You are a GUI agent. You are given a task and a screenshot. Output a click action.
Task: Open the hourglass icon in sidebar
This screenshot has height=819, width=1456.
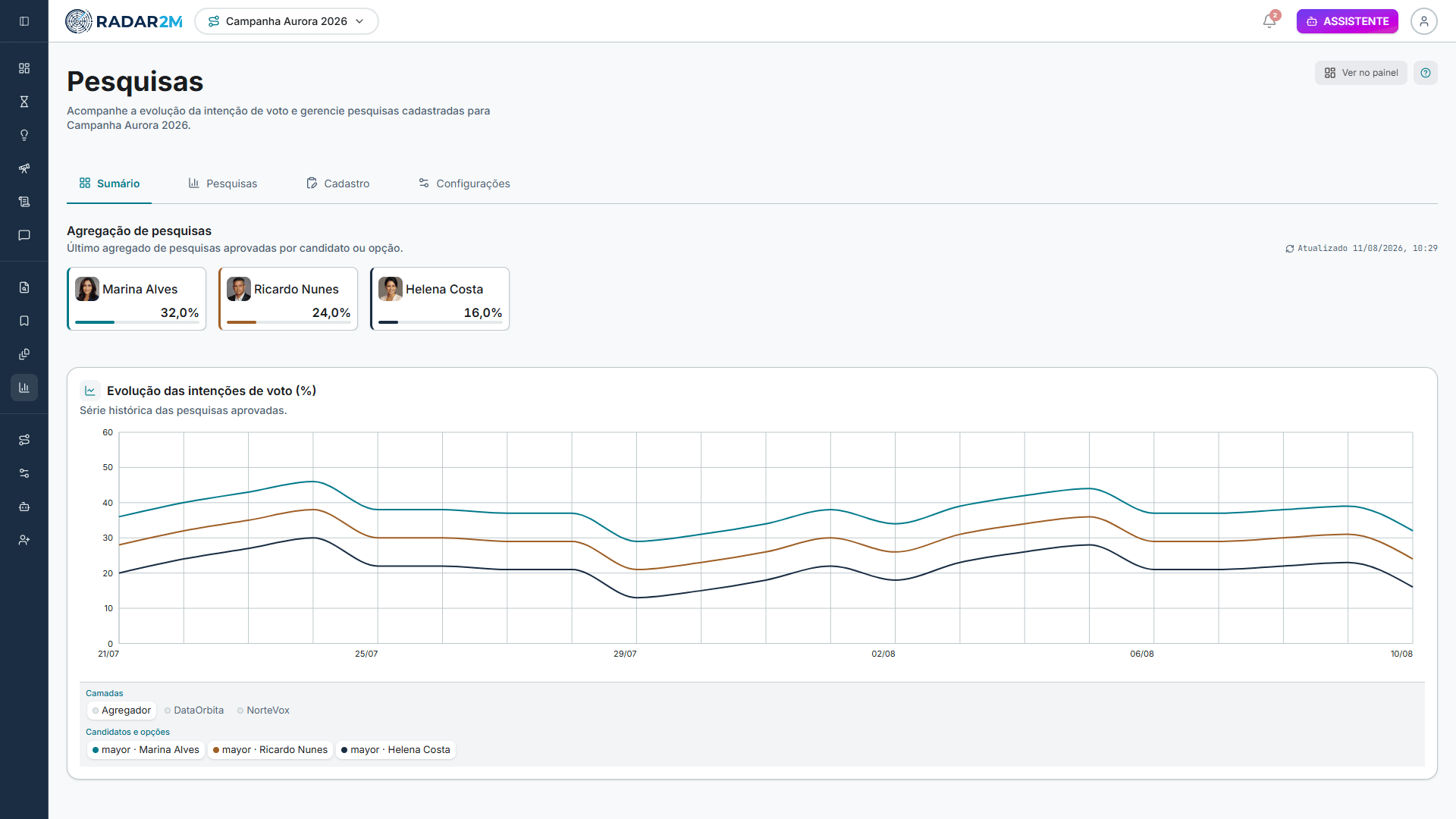[24, 102]
